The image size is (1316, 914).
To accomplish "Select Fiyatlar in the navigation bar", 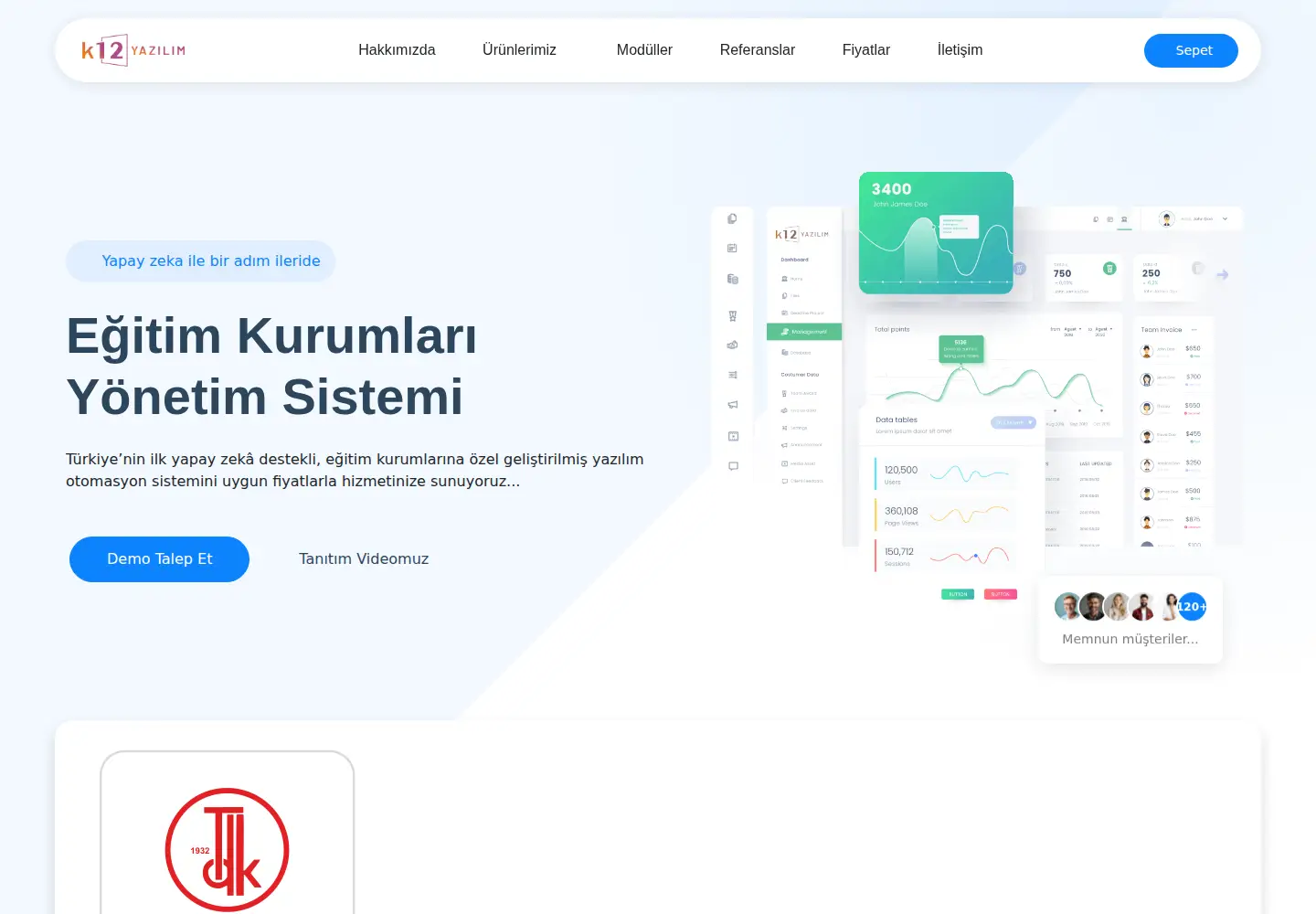I will (x=866, y=50).
